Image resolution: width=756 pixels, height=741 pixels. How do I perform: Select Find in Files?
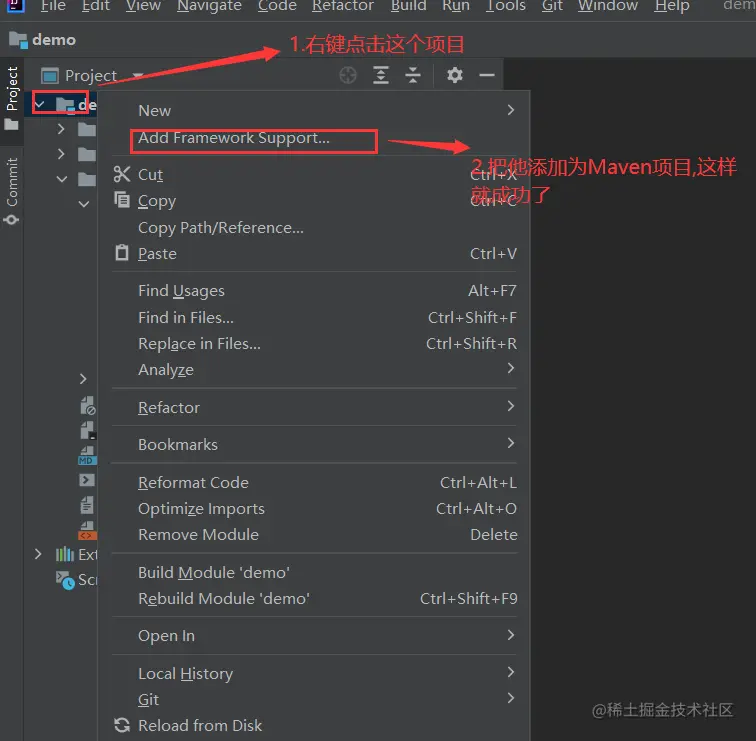(314, 317)
